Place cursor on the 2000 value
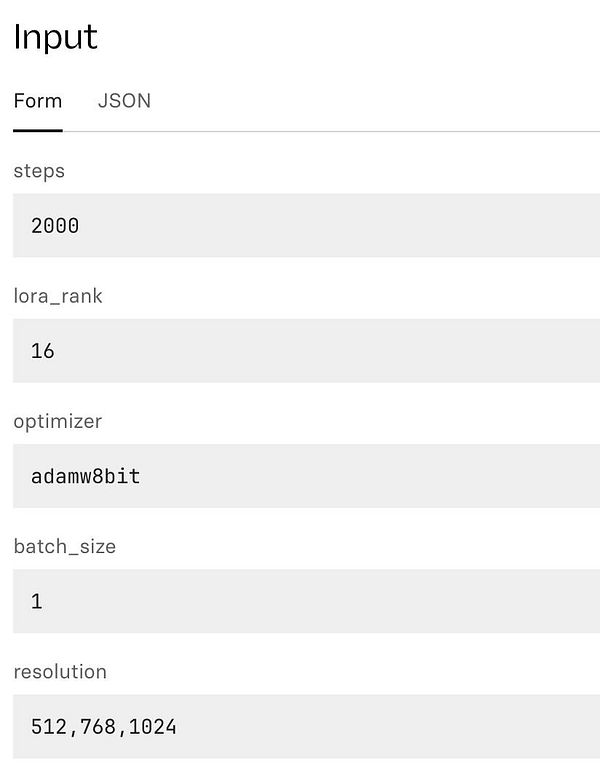The image size is (600, 783). tap(55, 226)
